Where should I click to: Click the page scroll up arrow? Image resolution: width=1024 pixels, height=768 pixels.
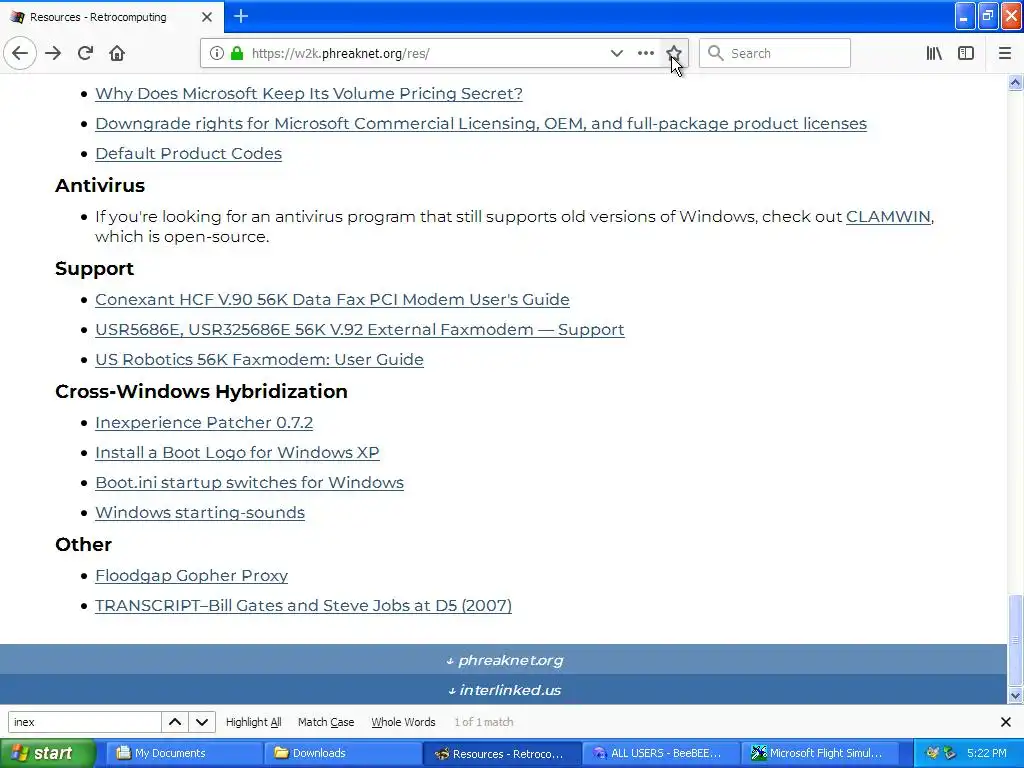[x=1015, y=82]
